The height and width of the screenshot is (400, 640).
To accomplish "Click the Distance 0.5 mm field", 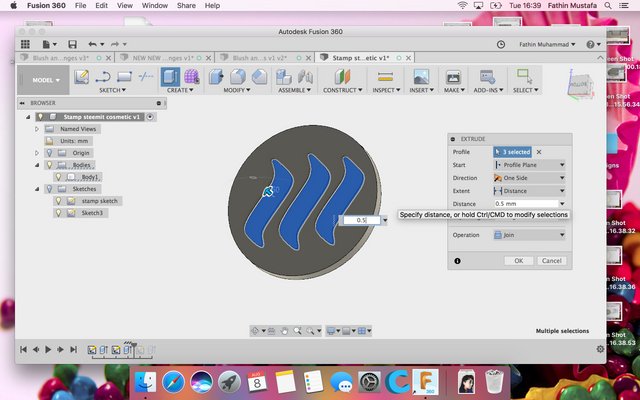I will coord(526,204).
